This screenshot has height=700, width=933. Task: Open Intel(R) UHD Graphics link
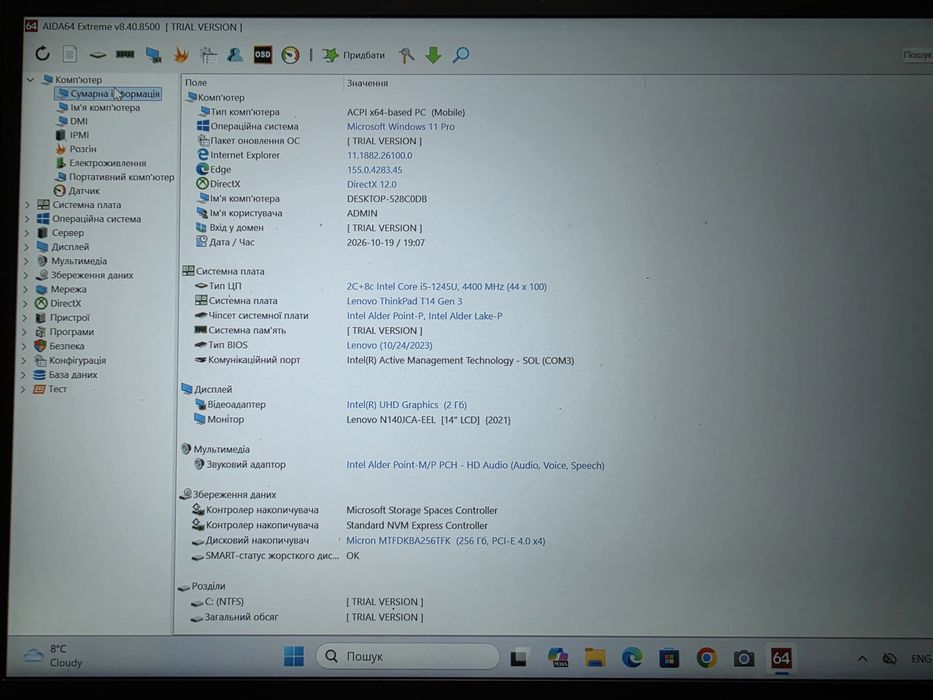pos(406,405)
